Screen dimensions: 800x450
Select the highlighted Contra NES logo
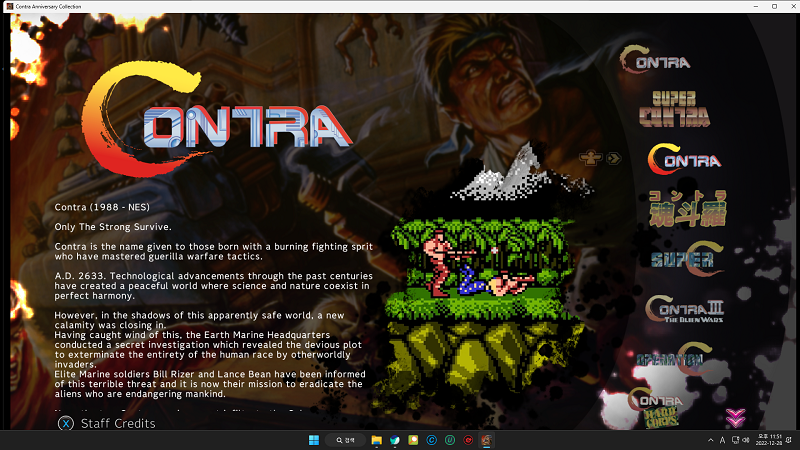(684, 159)
